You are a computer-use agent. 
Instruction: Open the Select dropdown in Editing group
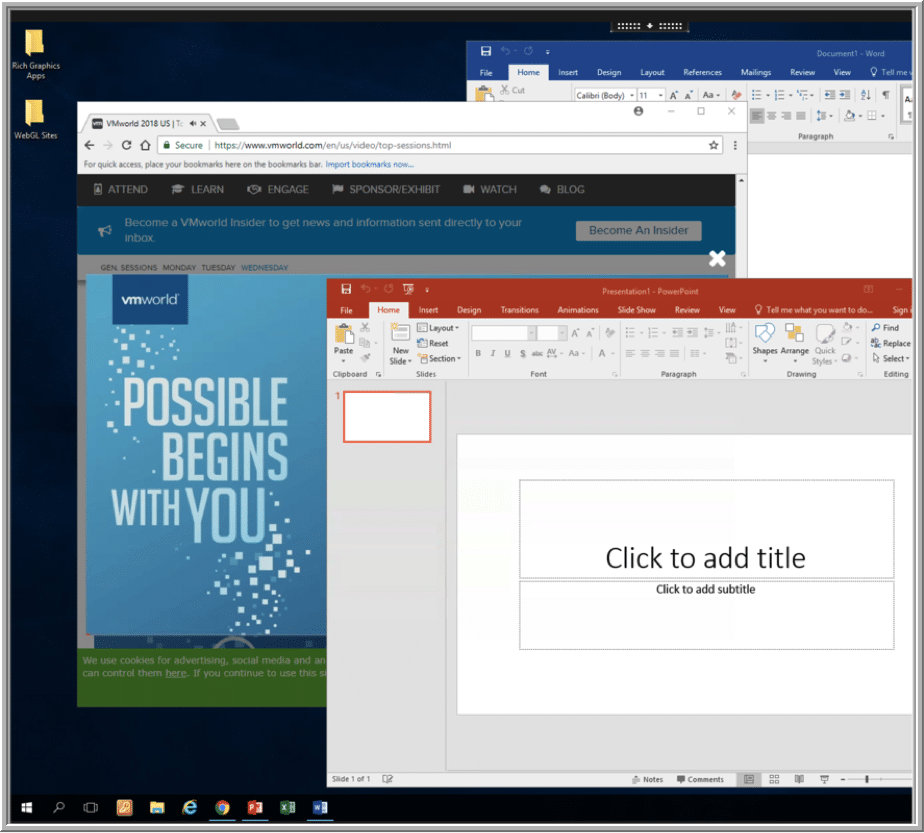tap(890, 358)
